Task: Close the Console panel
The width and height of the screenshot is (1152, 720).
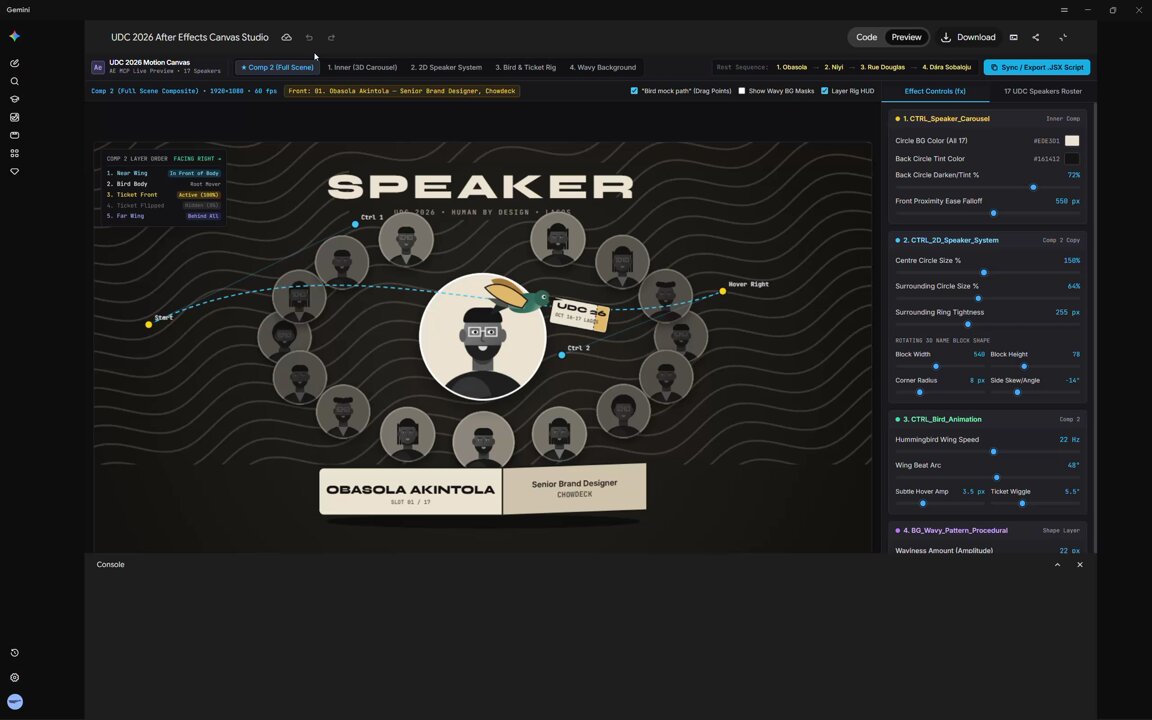Action: click(1080, 564)
